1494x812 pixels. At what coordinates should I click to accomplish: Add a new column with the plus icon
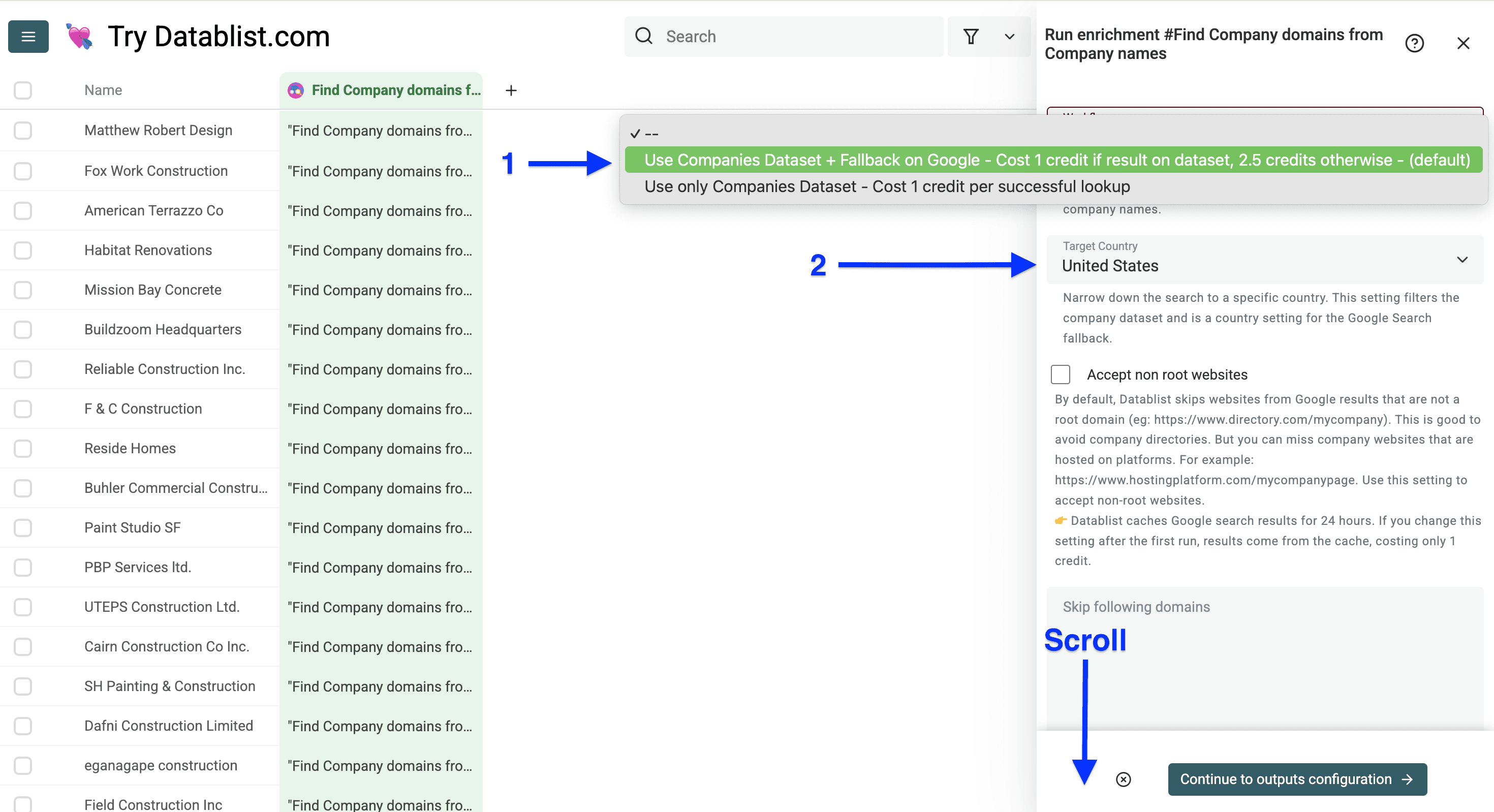click(x=511, y=90)
